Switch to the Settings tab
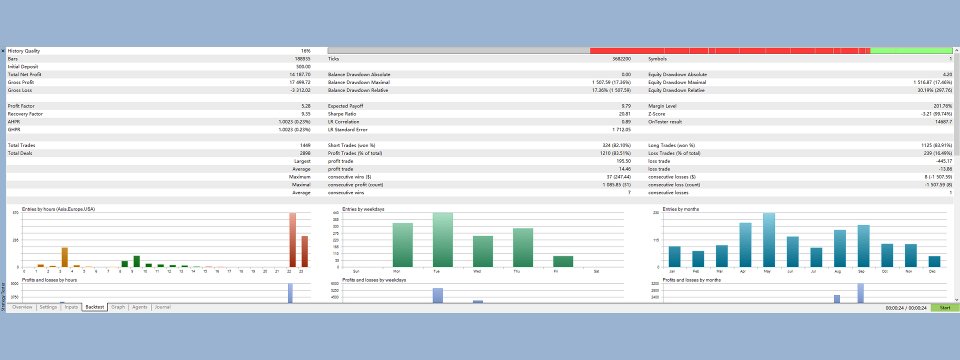 (48, 307)
